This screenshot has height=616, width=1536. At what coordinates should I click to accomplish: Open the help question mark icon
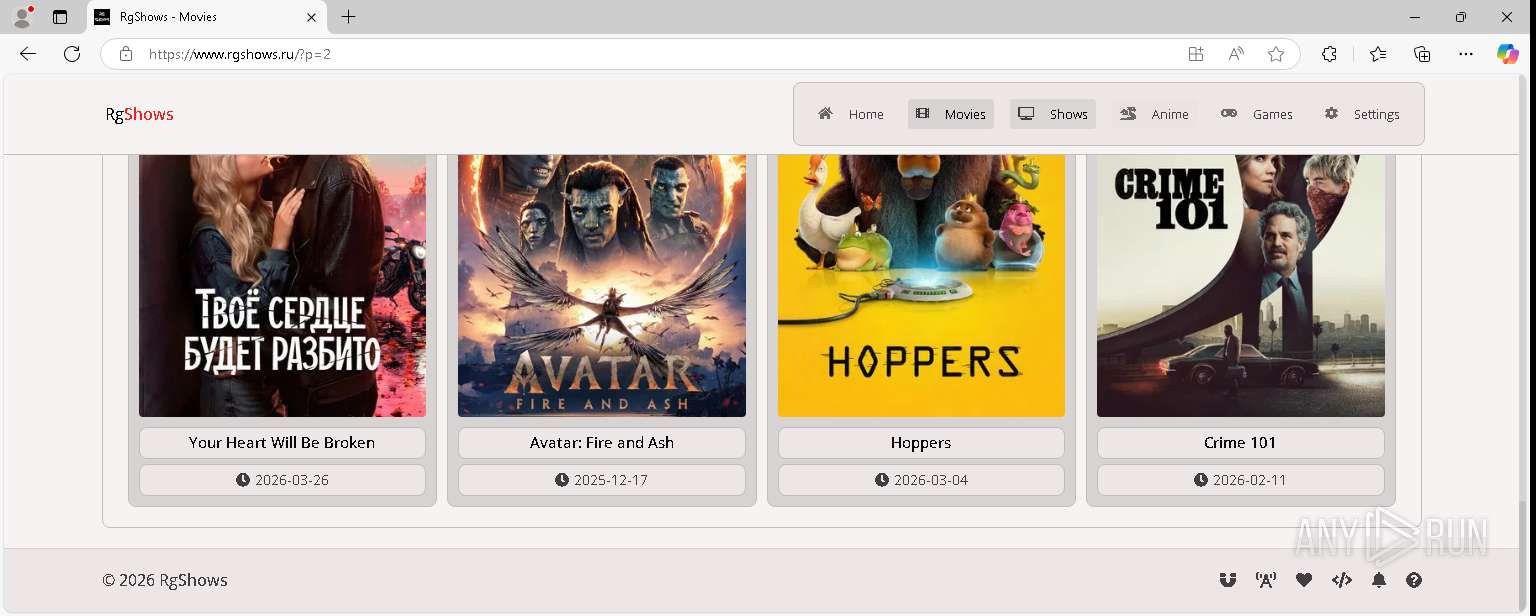[1414, 580]
